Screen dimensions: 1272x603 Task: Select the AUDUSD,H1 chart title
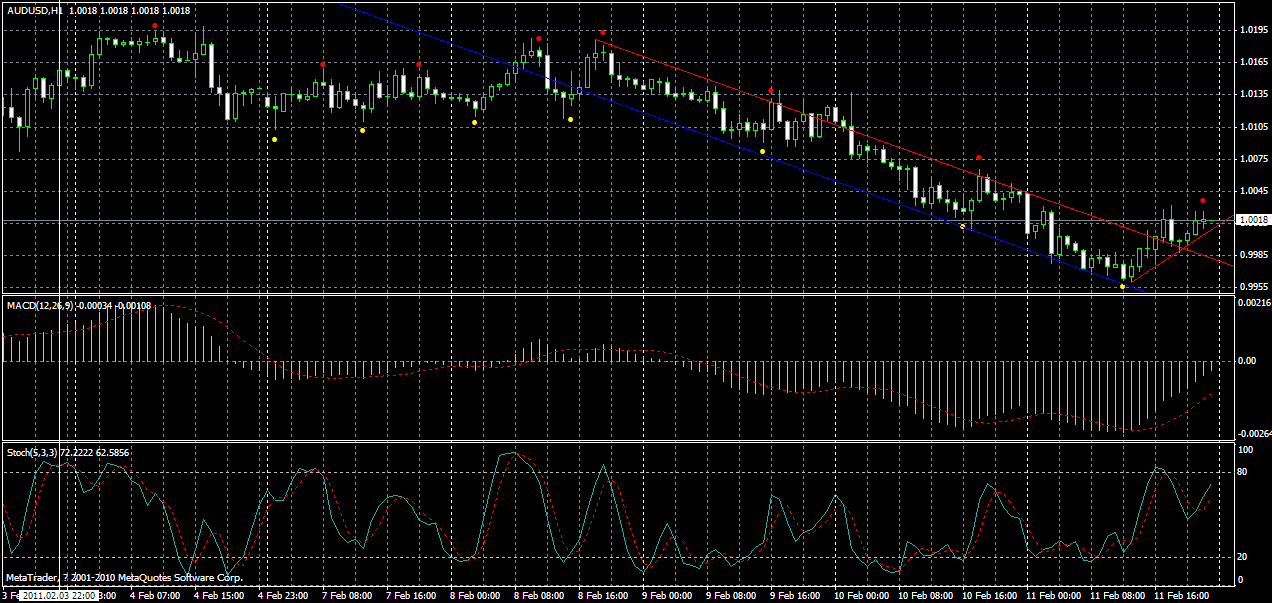tap(32, 9)
